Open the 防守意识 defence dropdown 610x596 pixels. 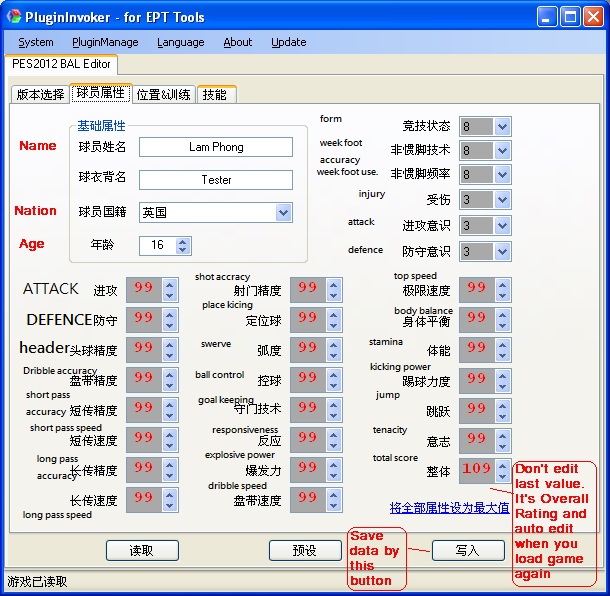[x=502, y=251]
